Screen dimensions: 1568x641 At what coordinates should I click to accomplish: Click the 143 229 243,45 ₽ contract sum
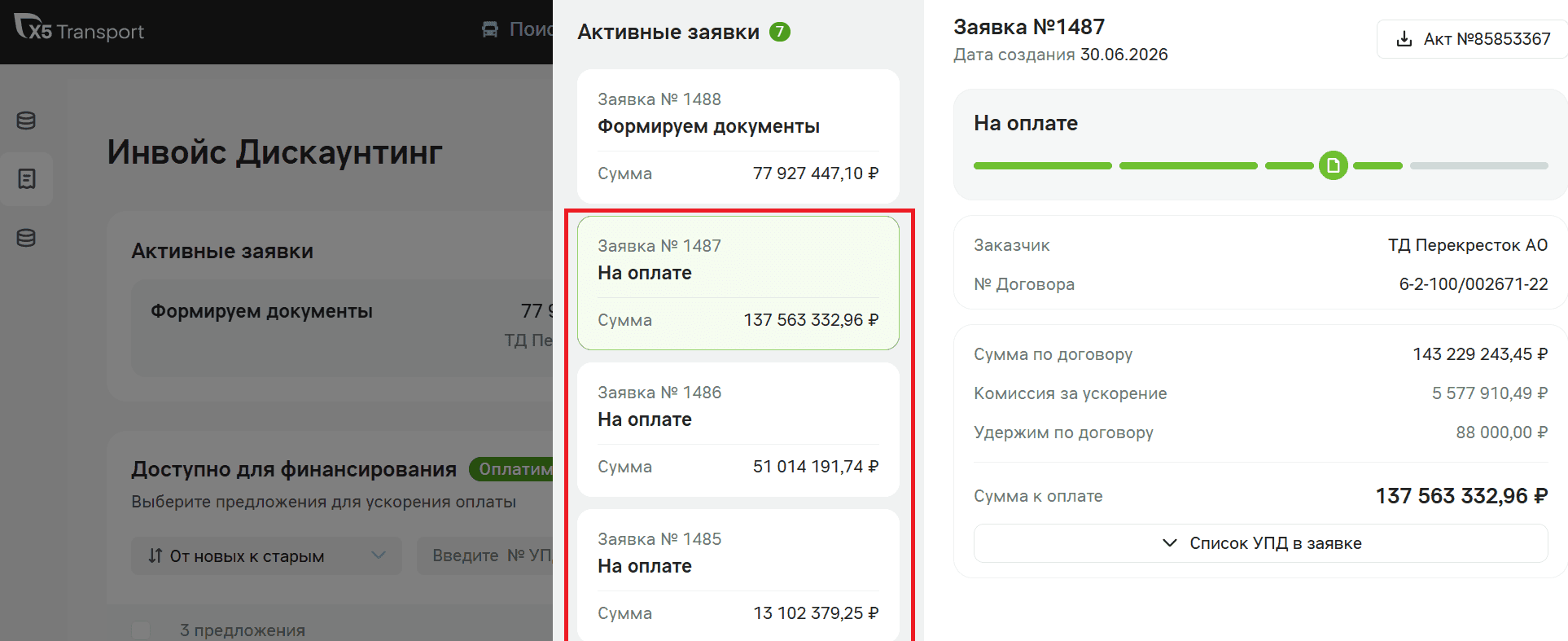coord(1480,354)
